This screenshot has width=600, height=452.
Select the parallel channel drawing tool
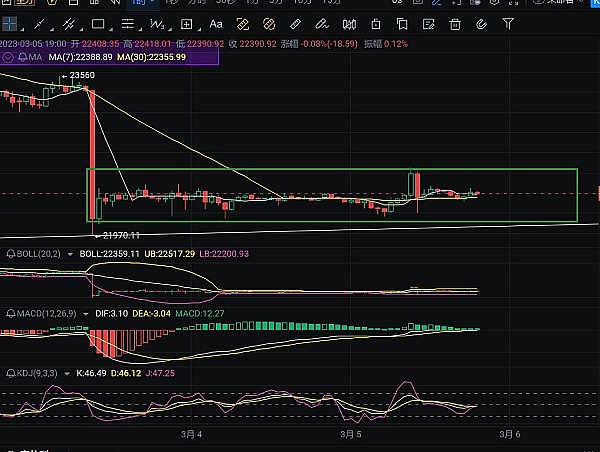click(x=69, y=24)
